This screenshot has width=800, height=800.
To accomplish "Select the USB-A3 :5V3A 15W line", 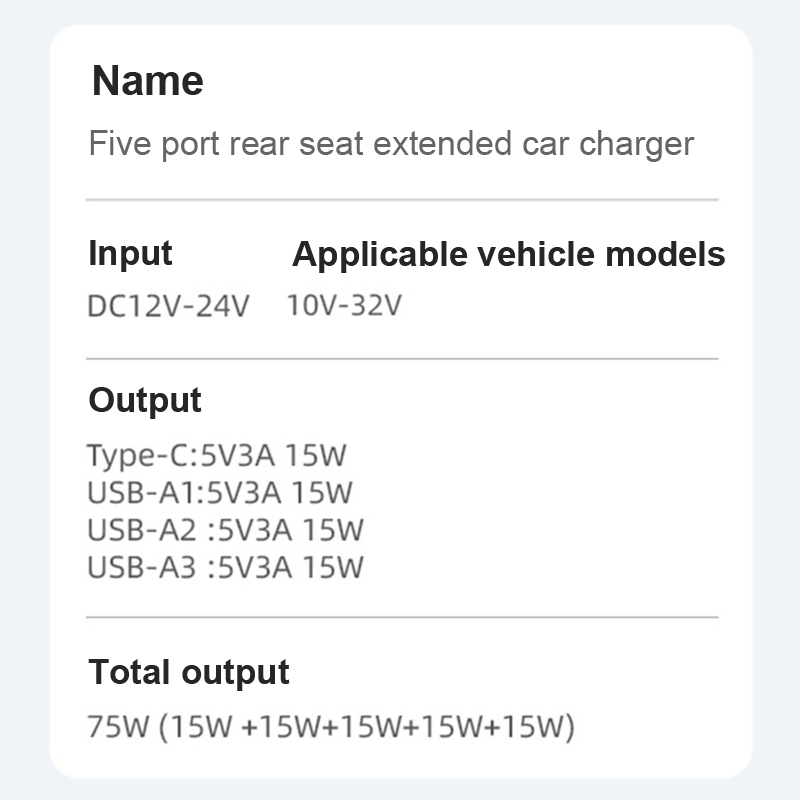I will click(225, 567).
